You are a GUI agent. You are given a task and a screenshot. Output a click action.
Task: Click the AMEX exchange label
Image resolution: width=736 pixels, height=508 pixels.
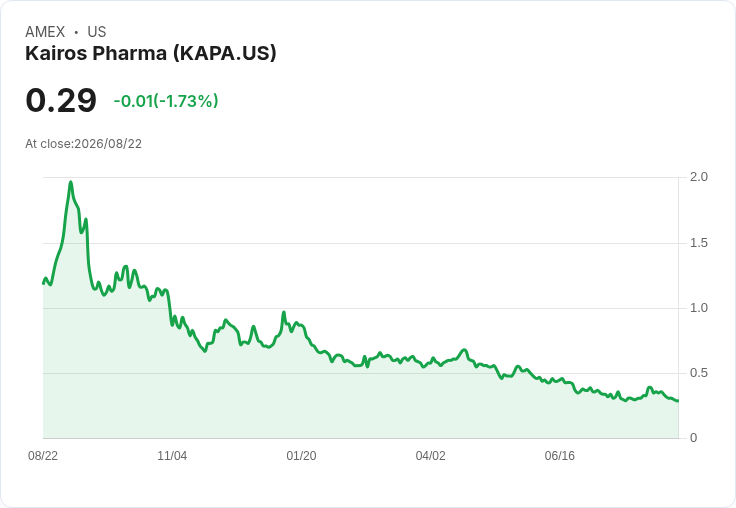pos(45,32)
